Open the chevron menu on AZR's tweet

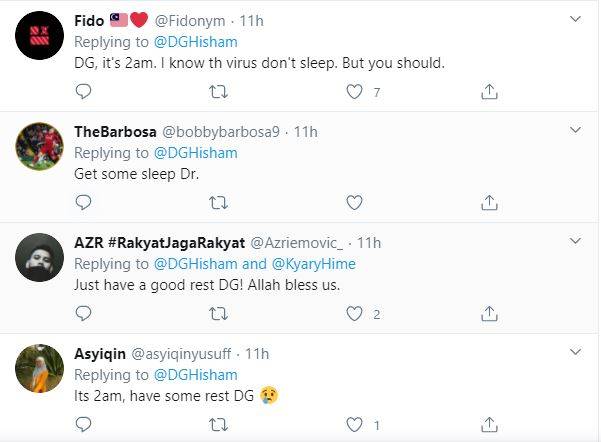[x=576, y=242]
